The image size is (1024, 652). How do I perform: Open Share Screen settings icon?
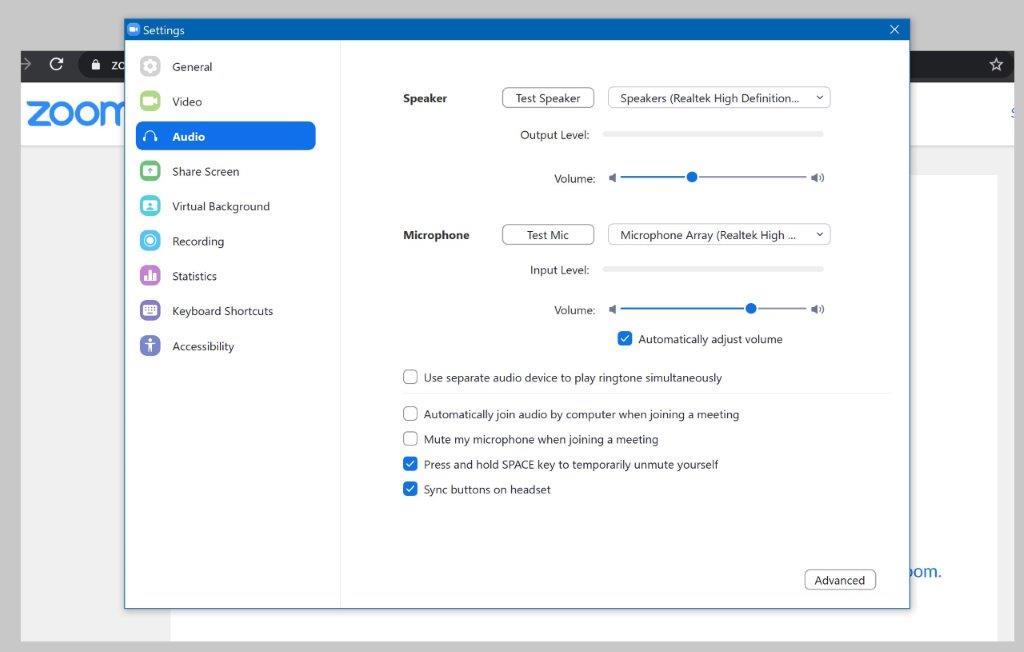point(150,171)
